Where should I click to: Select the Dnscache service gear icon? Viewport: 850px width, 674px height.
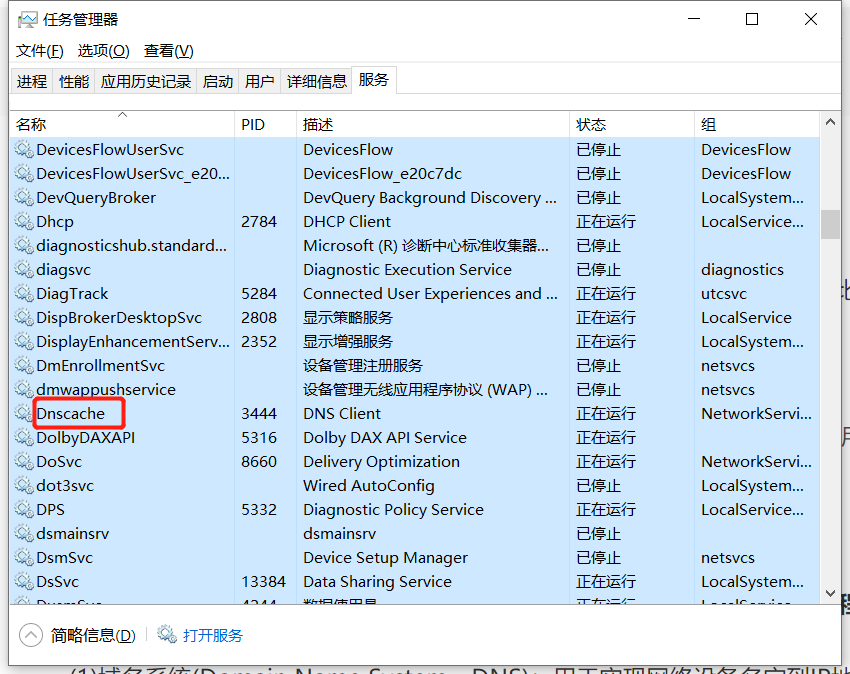click(24, 413)
